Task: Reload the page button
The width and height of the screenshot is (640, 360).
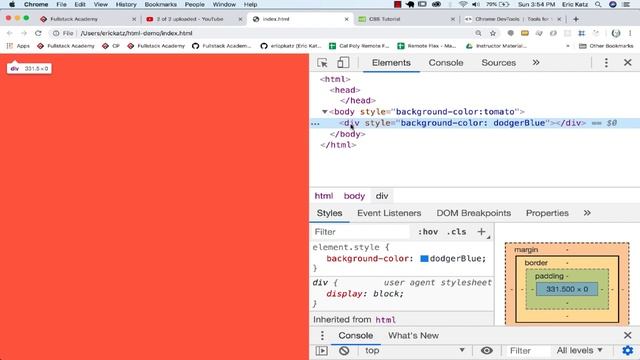Action: [x=38, y=33]
